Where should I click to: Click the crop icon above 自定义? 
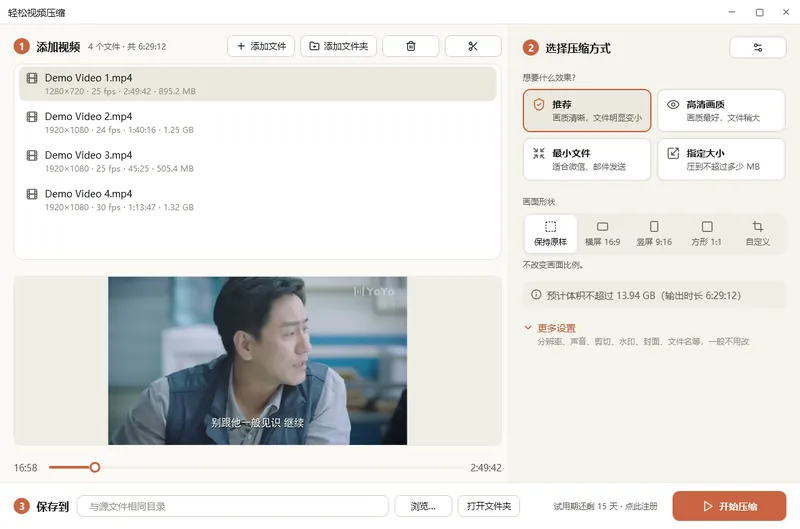(758, 226)
